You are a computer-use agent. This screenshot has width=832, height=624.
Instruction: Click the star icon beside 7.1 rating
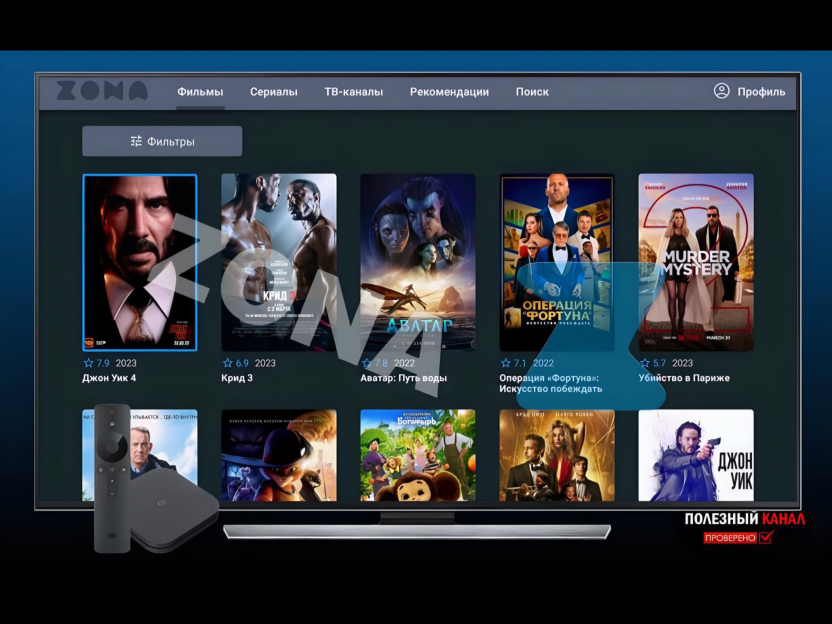pos(506,363)
